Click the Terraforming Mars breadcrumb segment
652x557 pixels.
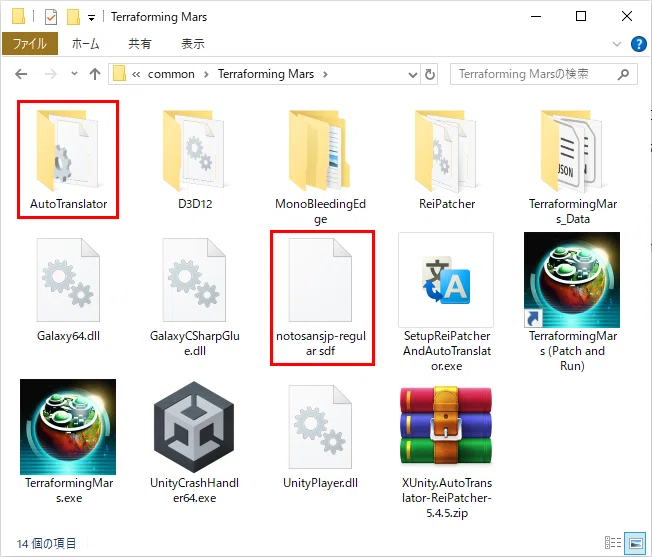pyautogui.click(x=266, y=74)
